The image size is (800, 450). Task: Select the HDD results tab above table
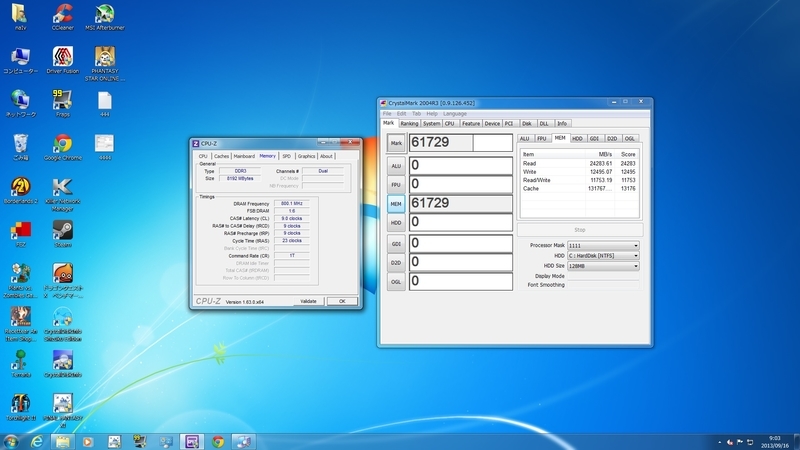pos(577,138)
